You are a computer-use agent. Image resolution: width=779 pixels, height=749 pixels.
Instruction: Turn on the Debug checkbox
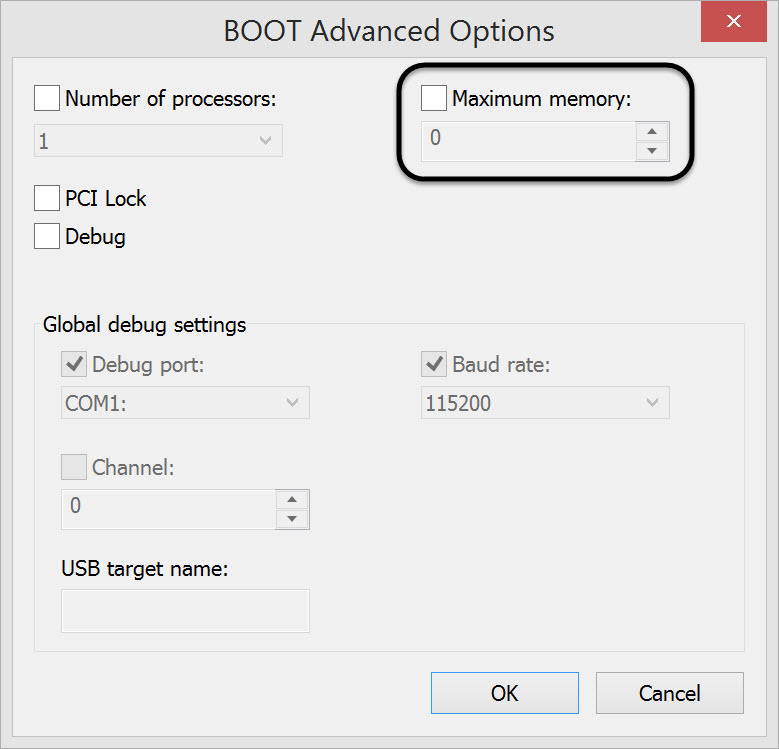[x=47, y=237]
